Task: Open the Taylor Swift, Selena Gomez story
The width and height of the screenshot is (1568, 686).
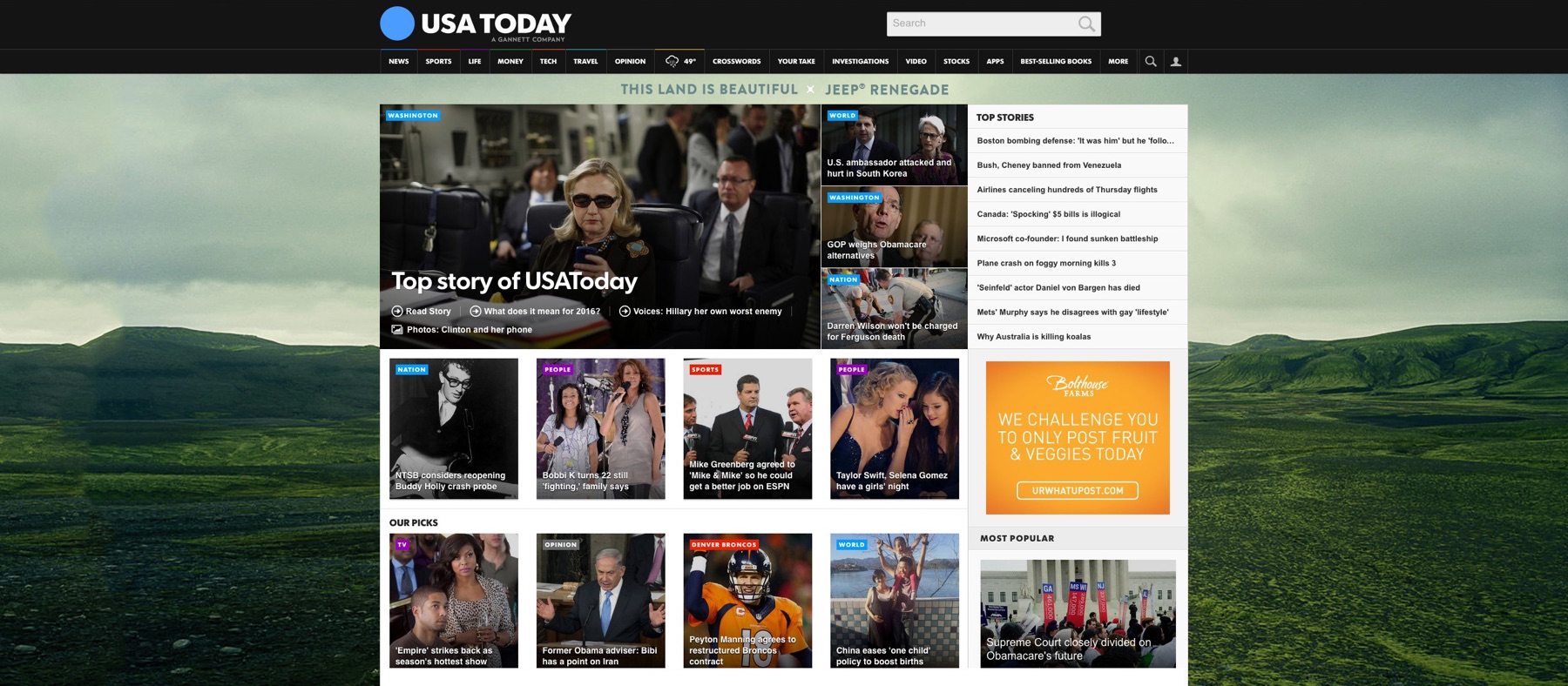Action: (x=895, y=428)
